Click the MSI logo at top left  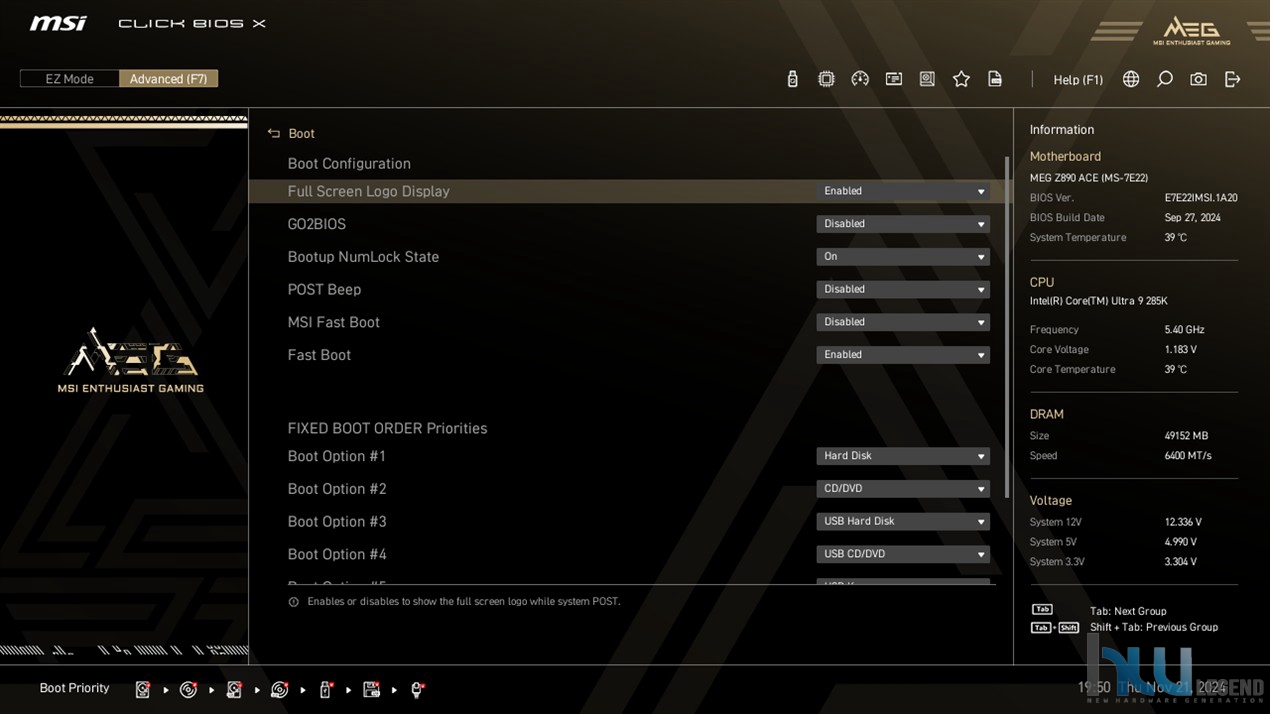pyautogui.click(x=58, y=23)
